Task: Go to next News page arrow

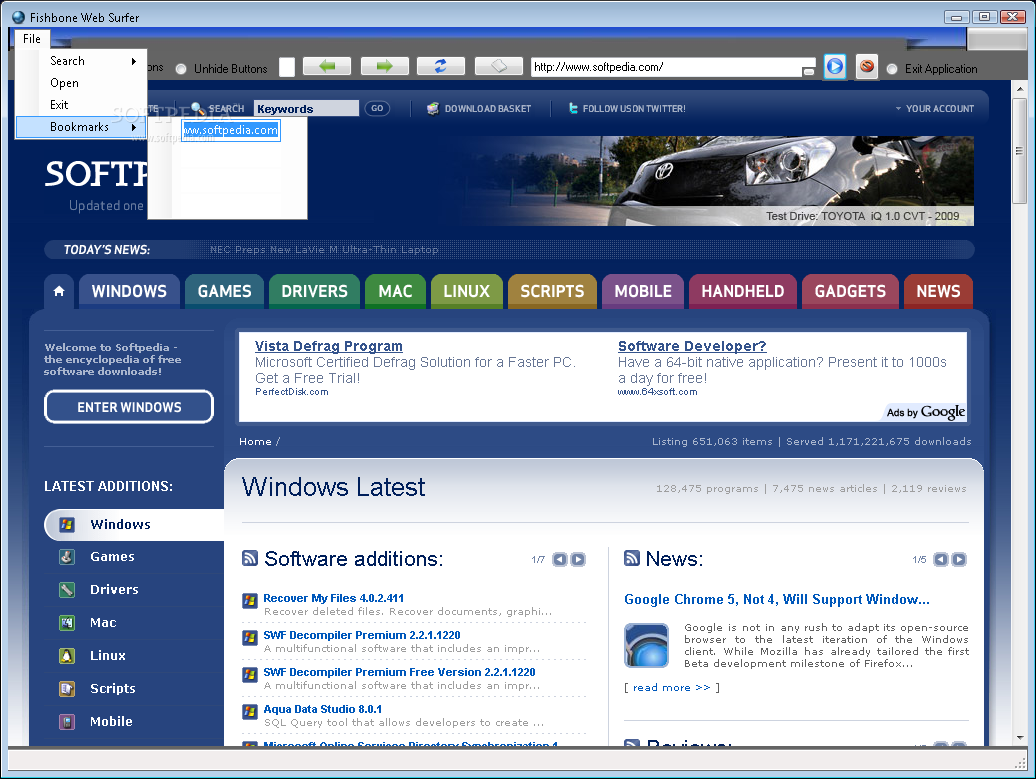Action: [959, 560]
